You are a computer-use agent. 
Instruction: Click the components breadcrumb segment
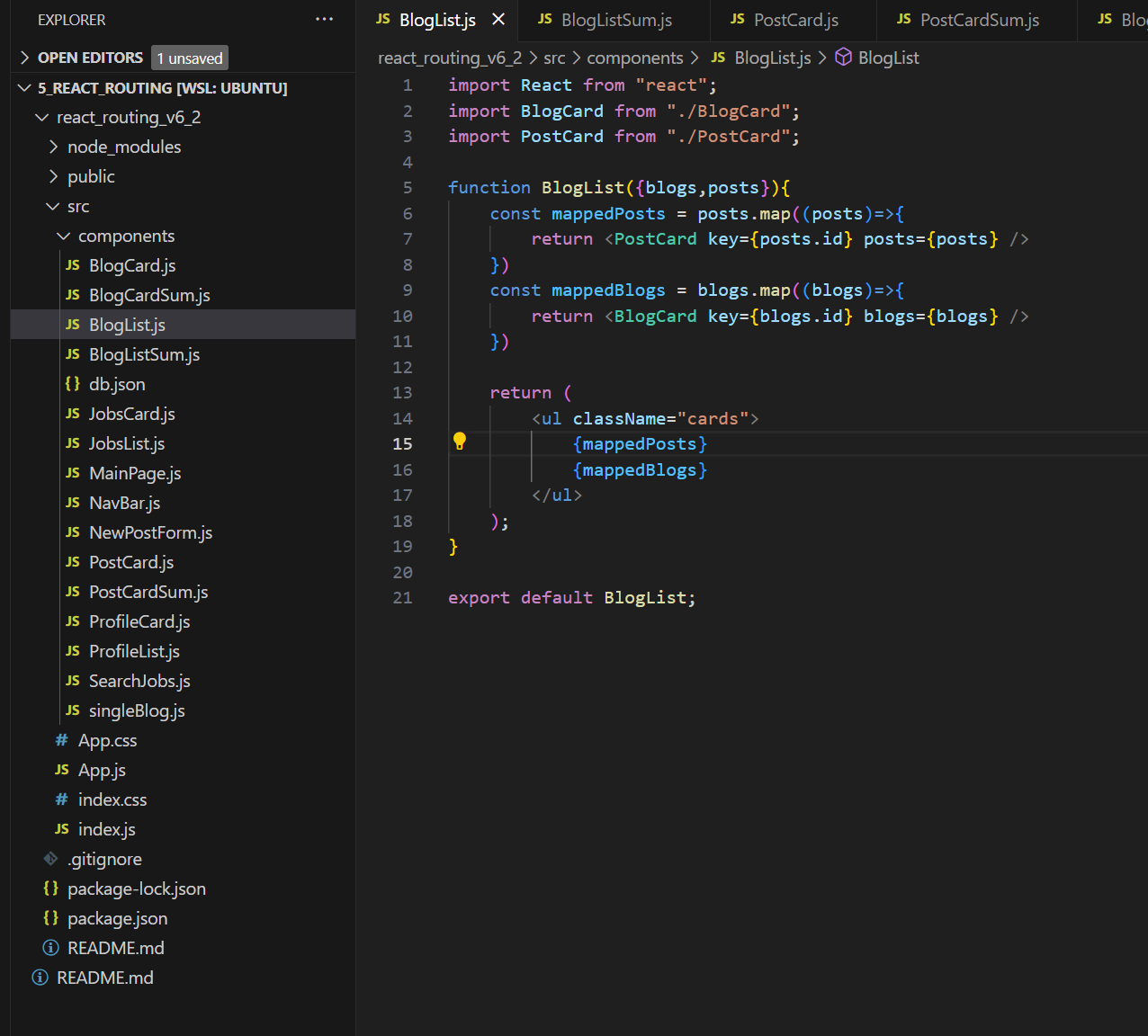point(634,58)
